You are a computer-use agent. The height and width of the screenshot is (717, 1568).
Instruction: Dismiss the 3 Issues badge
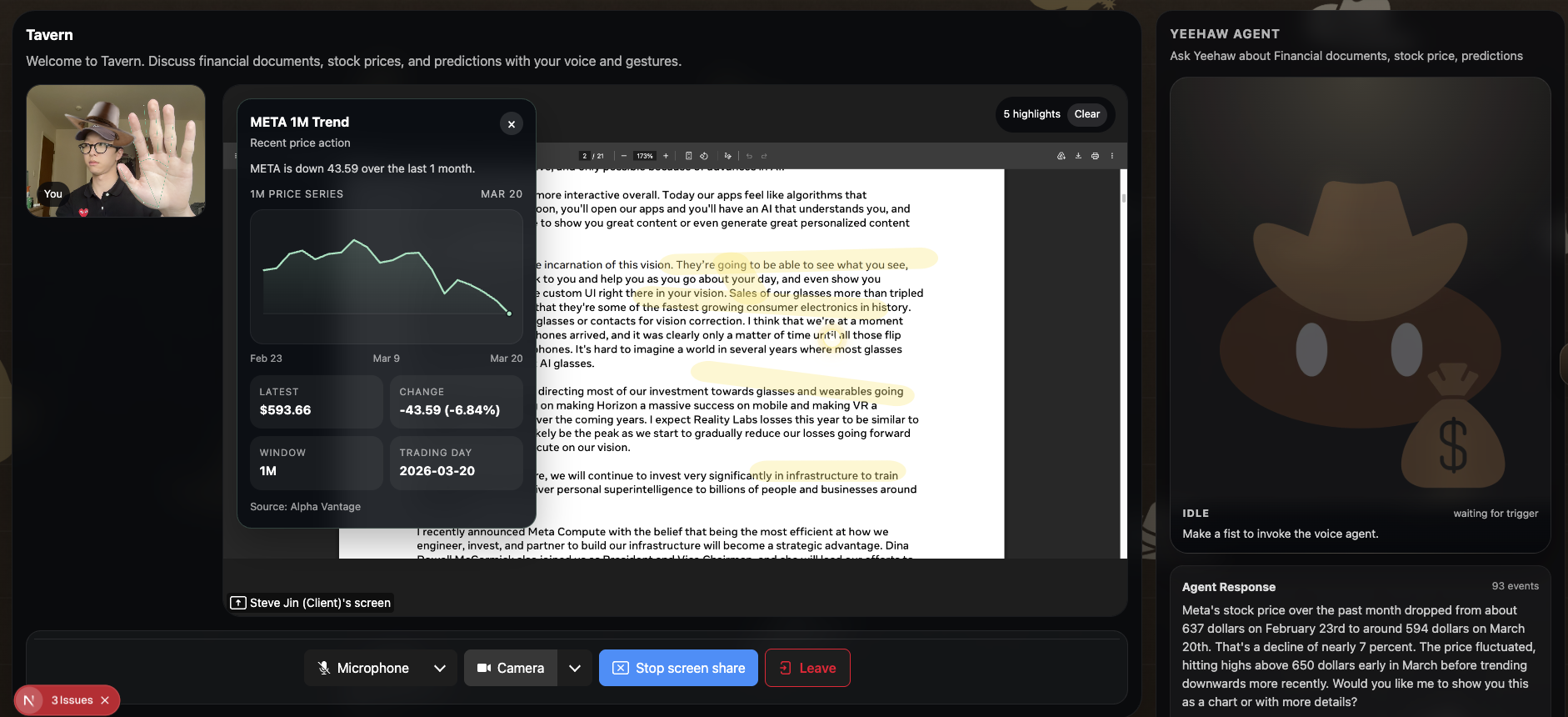pyautogui.click(x=105, y=700)
